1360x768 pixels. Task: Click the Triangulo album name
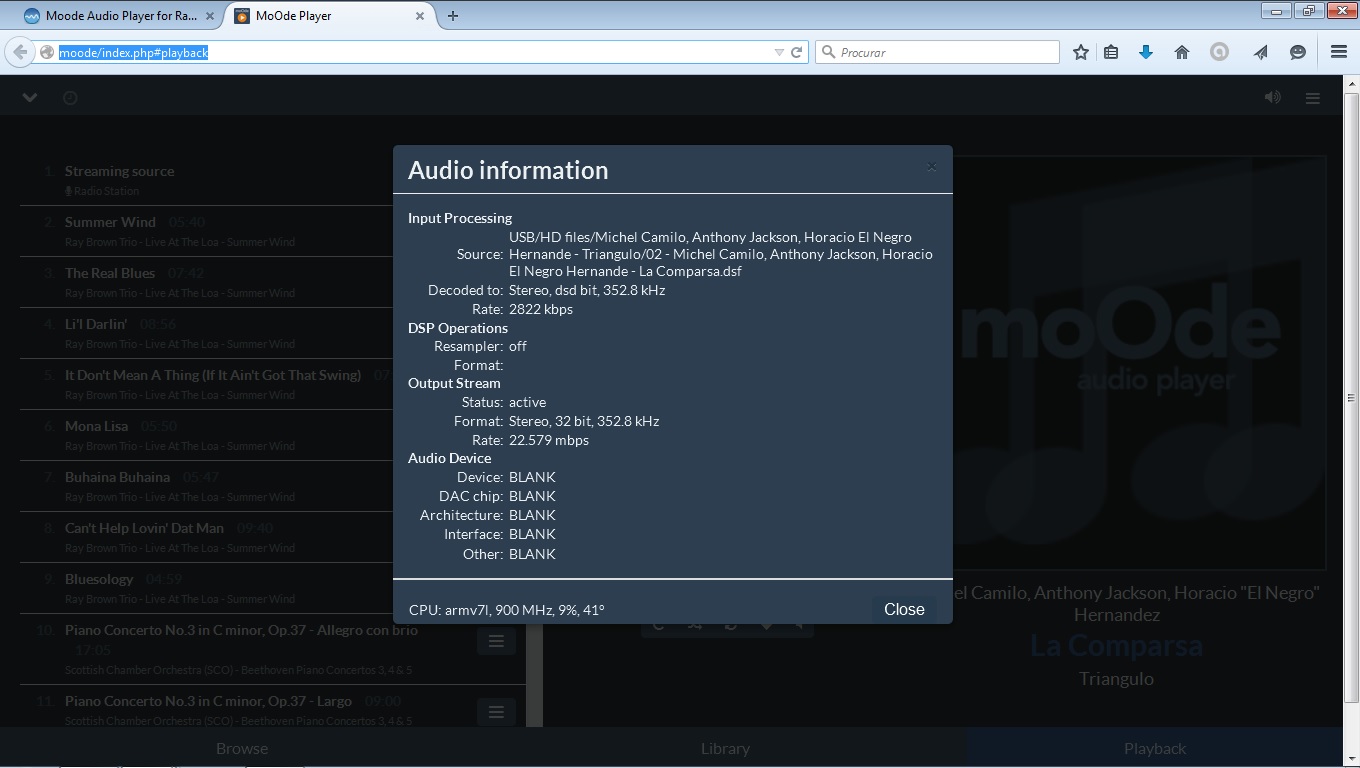pyautogui.click(x=1116, y=679)
